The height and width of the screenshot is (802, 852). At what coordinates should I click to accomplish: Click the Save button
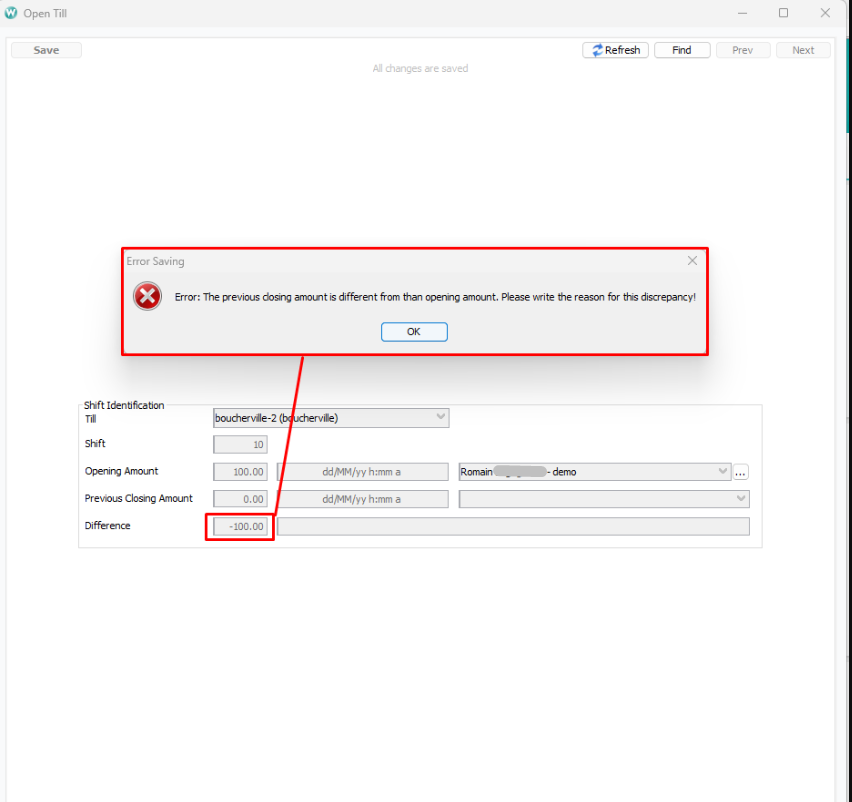46,50
